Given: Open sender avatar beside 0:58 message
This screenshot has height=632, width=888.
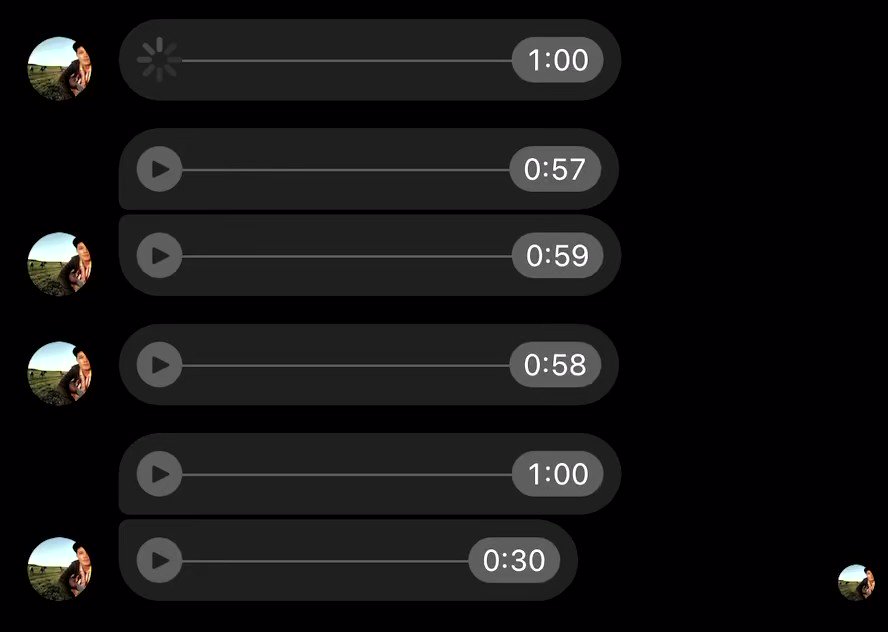Looking at the screenshot, I should pyautogui.click(x=59, y=373).
